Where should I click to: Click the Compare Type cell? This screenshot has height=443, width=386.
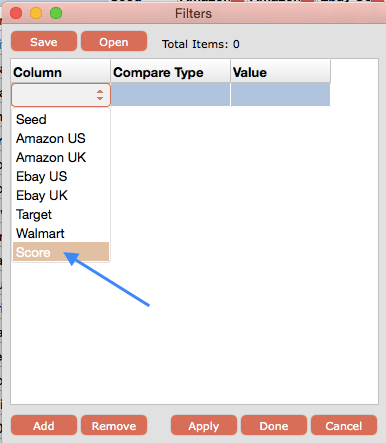170,95
